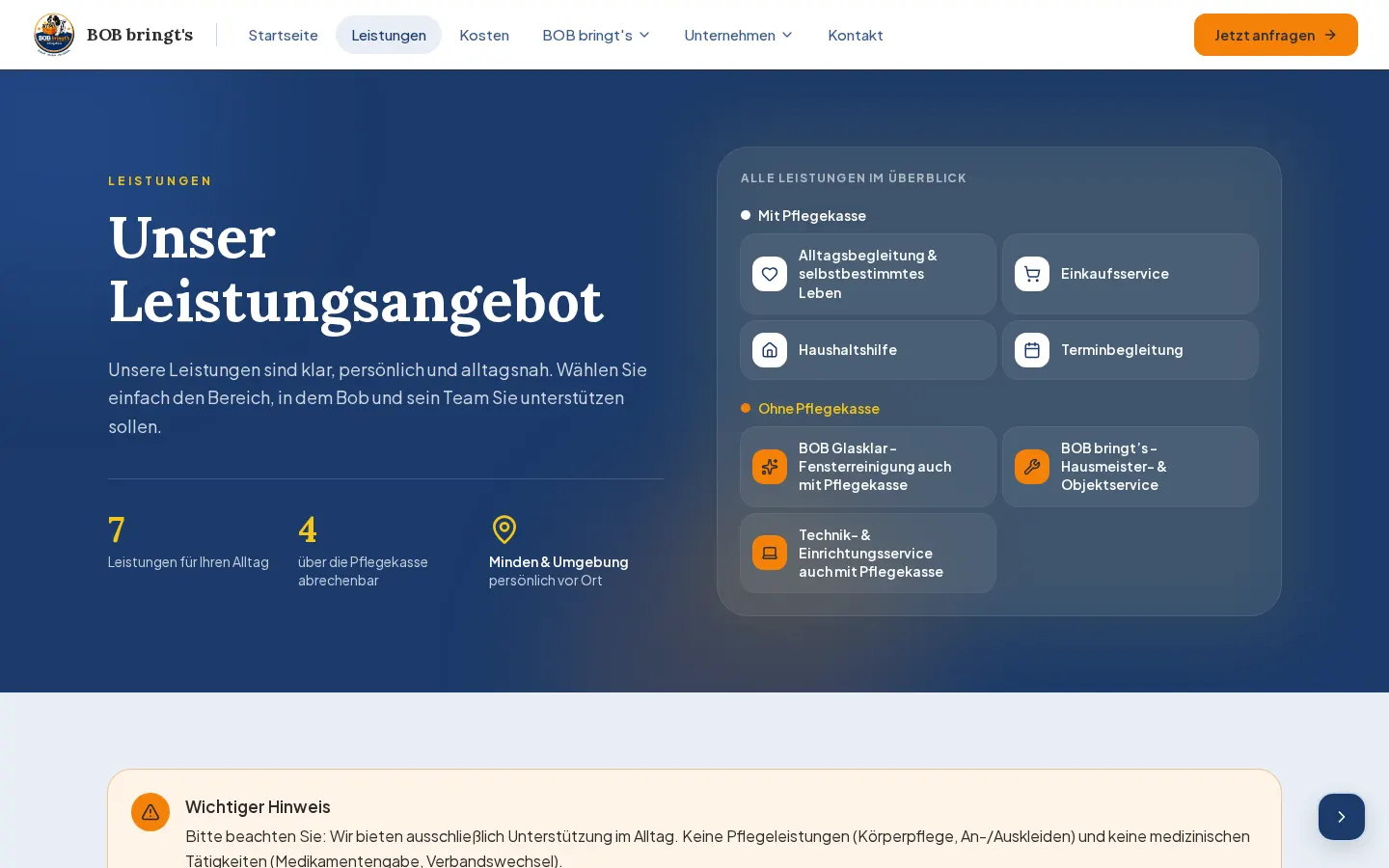1389x868 pixels.
Task: Open the Terminbegleitung card
Action: [x=1130, y=350]
